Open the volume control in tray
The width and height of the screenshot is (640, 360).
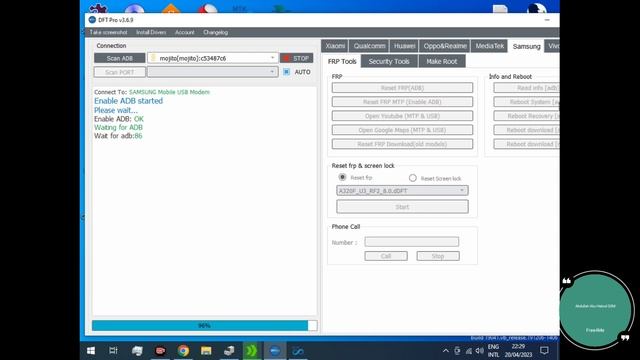[480, 351]
